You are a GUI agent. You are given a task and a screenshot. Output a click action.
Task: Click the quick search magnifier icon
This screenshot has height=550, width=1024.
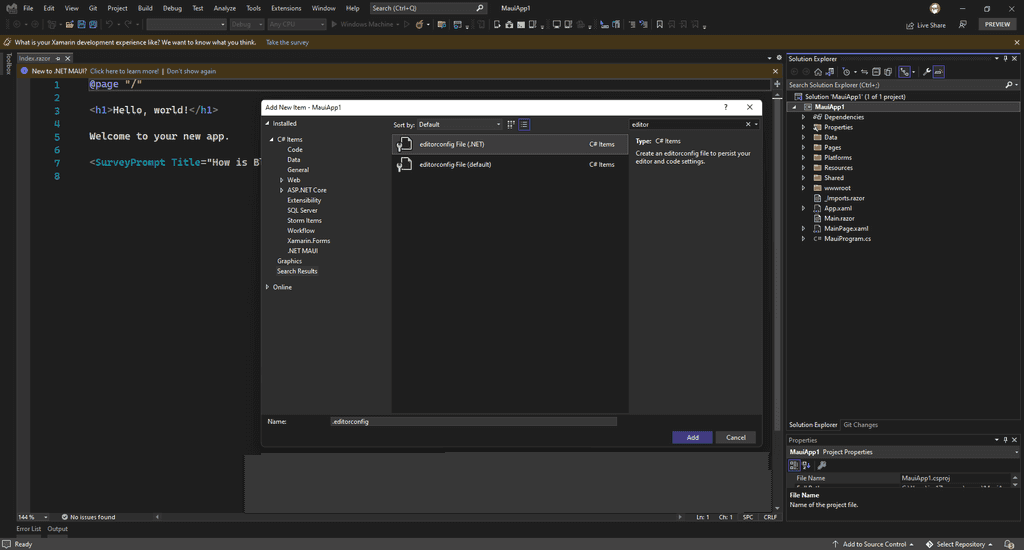(480, 8)
